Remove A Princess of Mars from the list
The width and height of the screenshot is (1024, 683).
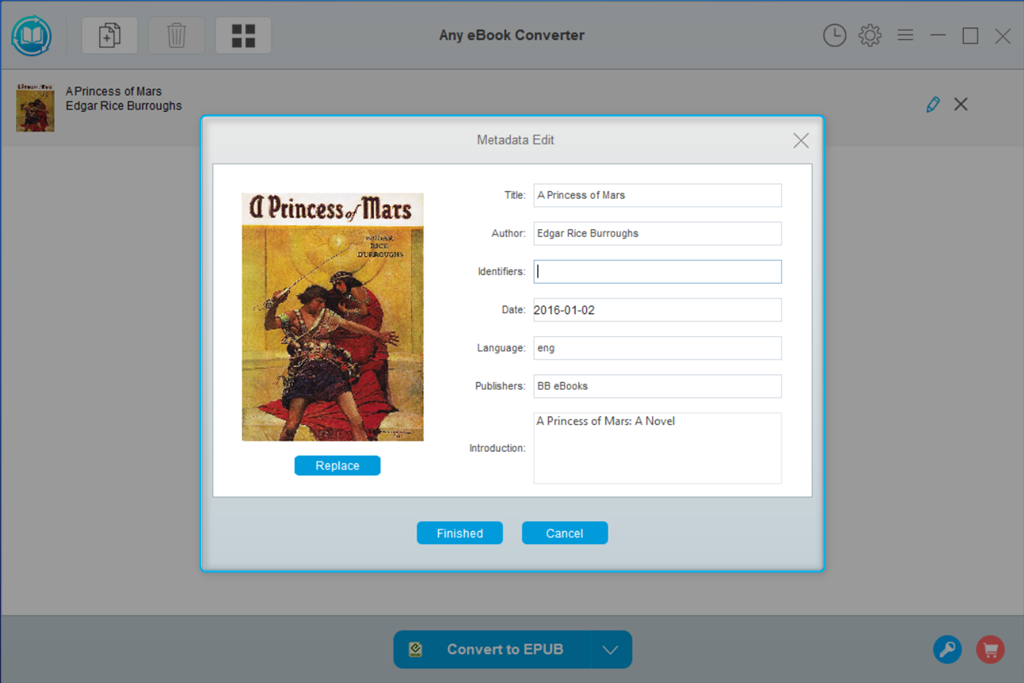pos(961,104)
